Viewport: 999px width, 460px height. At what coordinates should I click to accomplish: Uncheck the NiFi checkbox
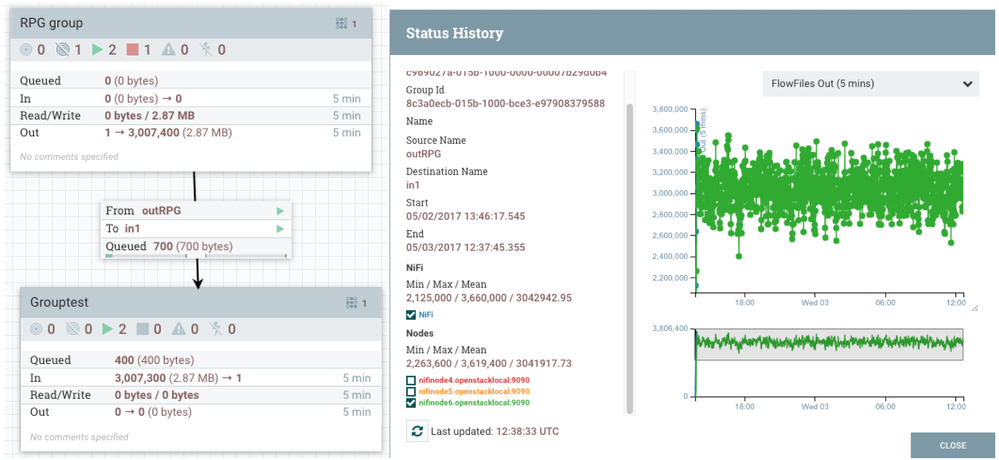coord(412,314)
